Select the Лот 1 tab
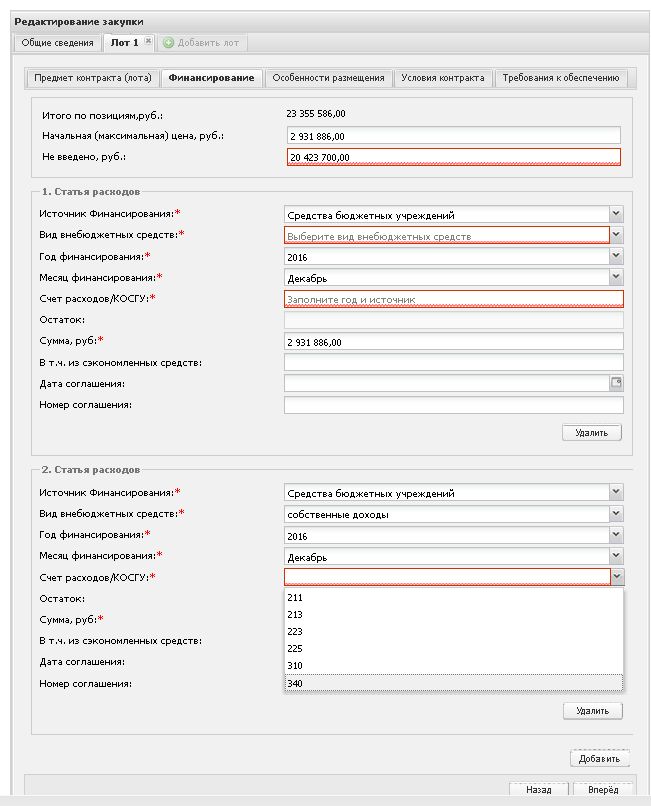Viewport: 651px width, 806px height. point(124,43)
